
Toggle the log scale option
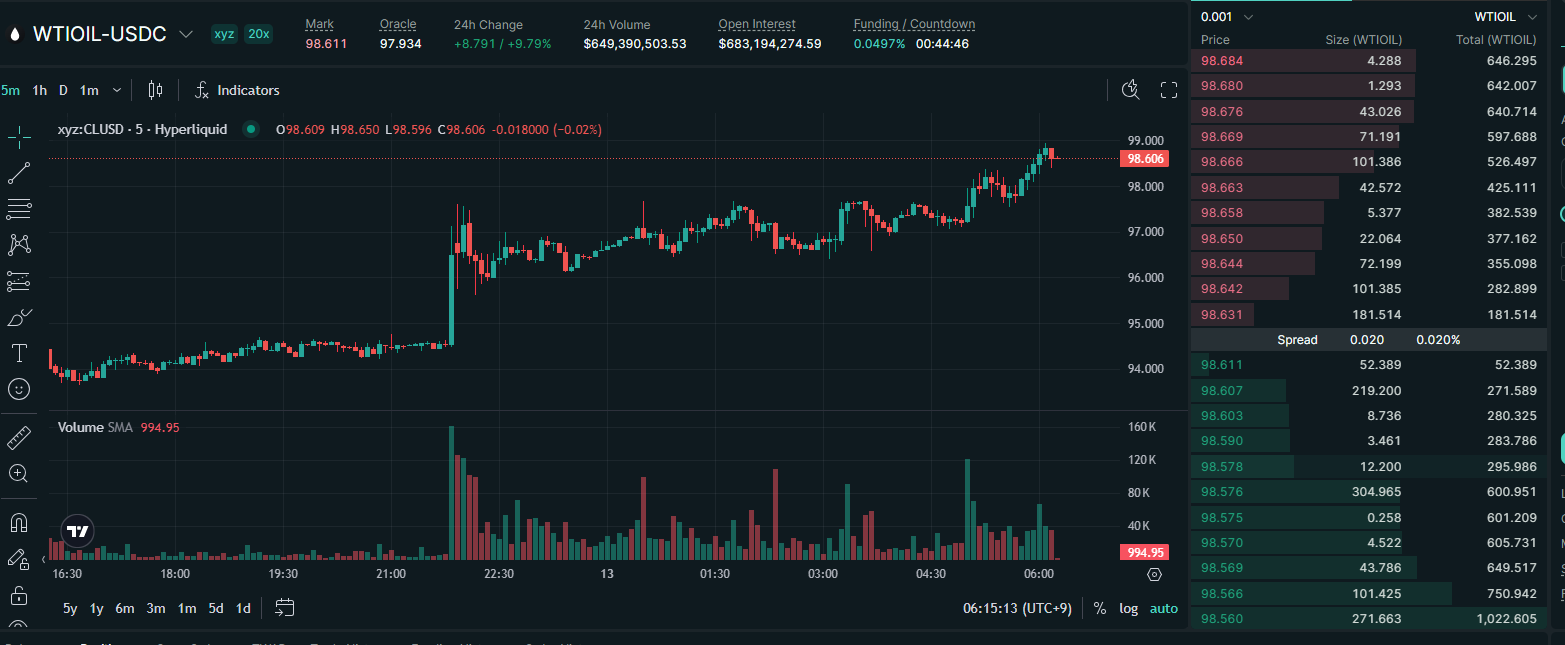coord(1128,608)
